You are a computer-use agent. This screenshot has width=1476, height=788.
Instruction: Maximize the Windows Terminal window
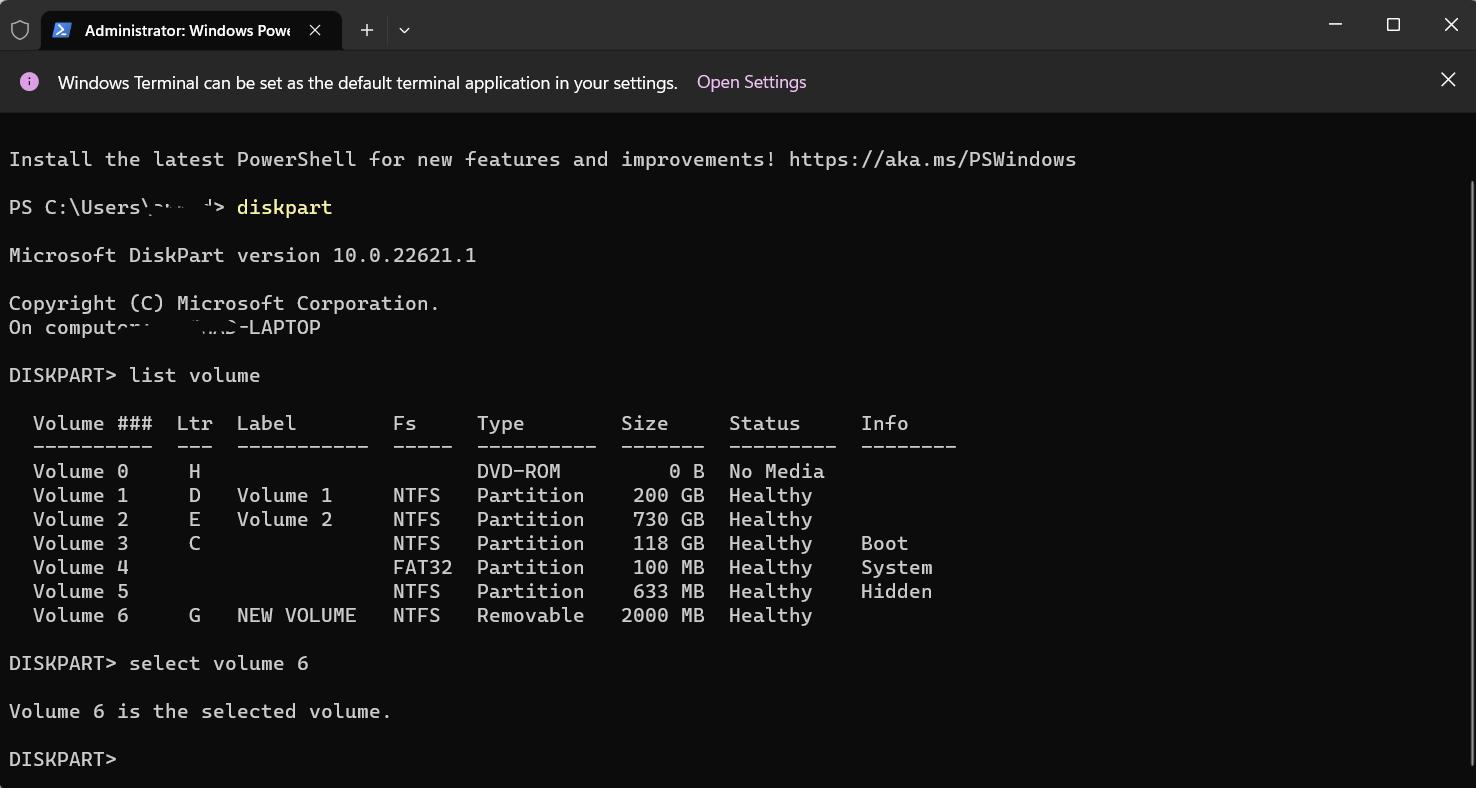[1393, 25]
